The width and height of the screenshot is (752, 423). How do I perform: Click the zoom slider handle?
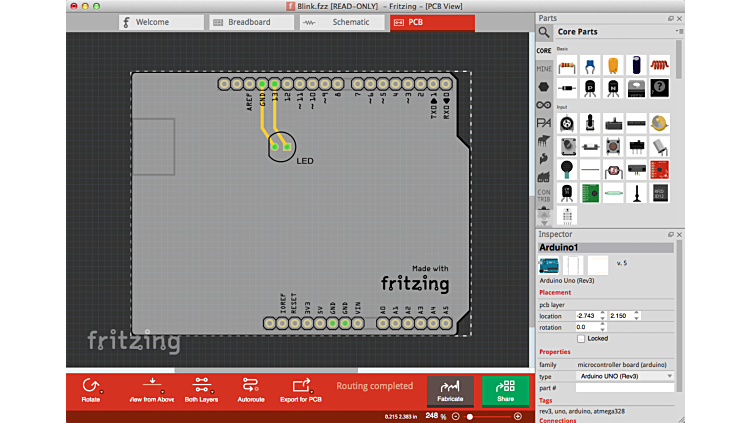point(469,416)
